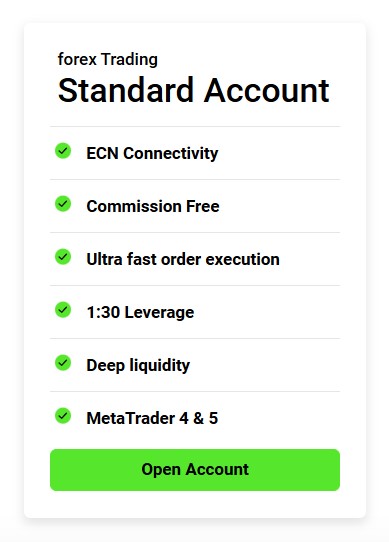Select the Standard Account heading
The width and height of the screenshot is (389, 542).
tap(194, 91)
